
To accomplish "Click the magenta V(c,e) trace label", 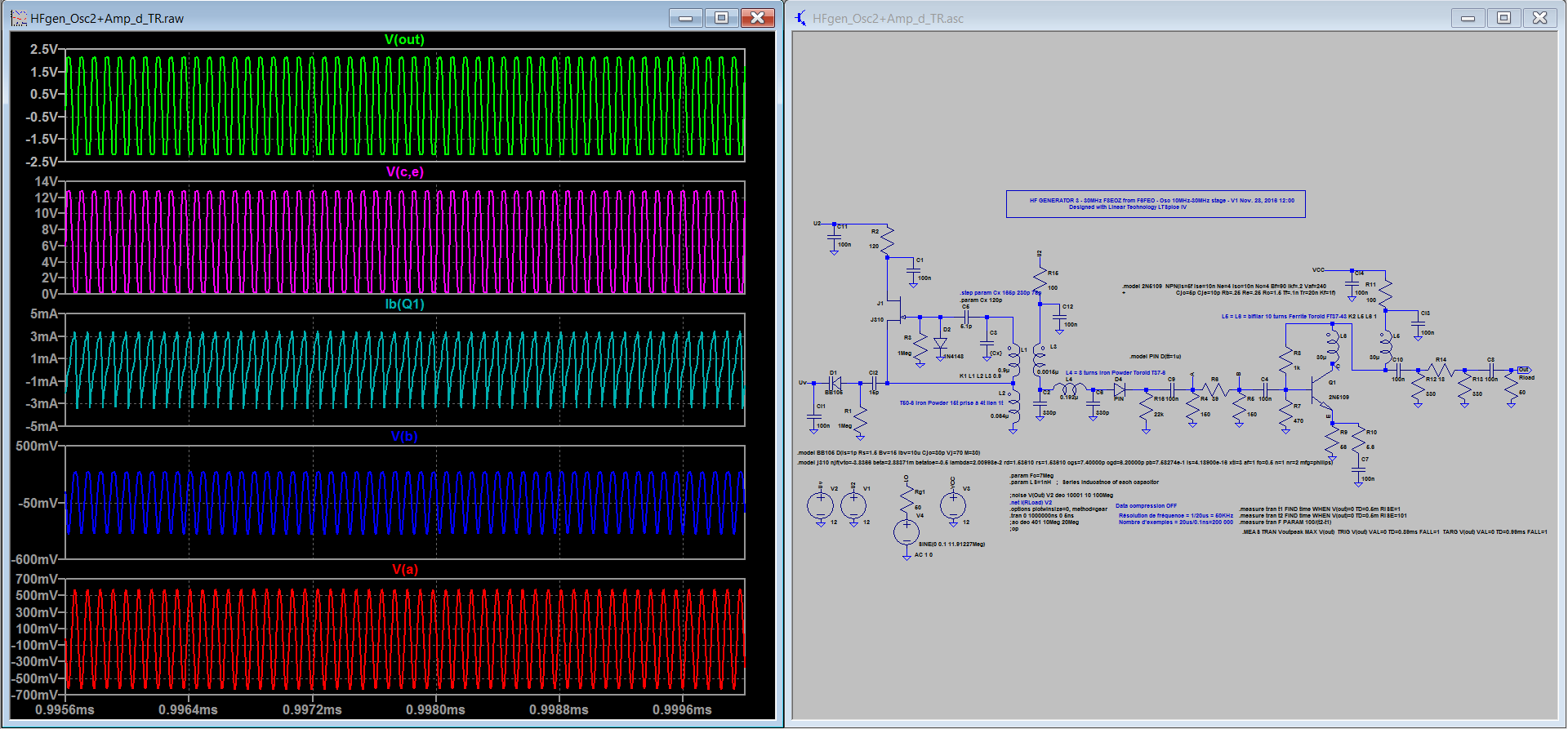I will coord(404,171).
